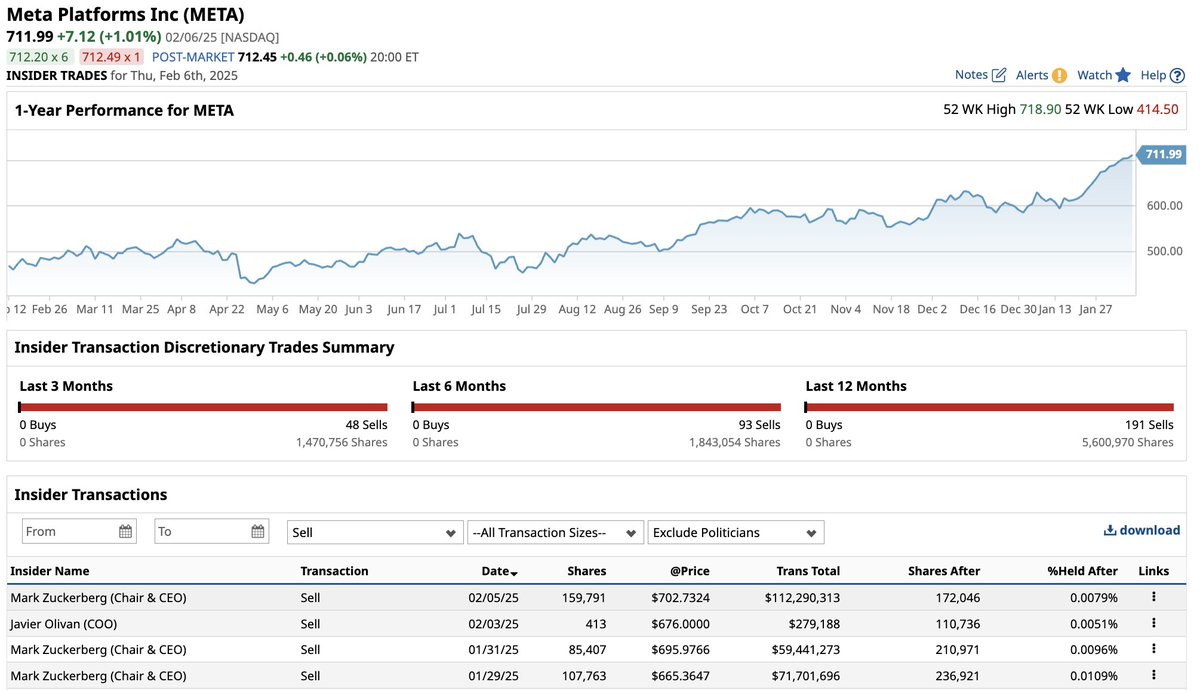Screen dimensions: 1200x691
Task: Click the 236,921 shares after cell
Action: click(957, 675)
